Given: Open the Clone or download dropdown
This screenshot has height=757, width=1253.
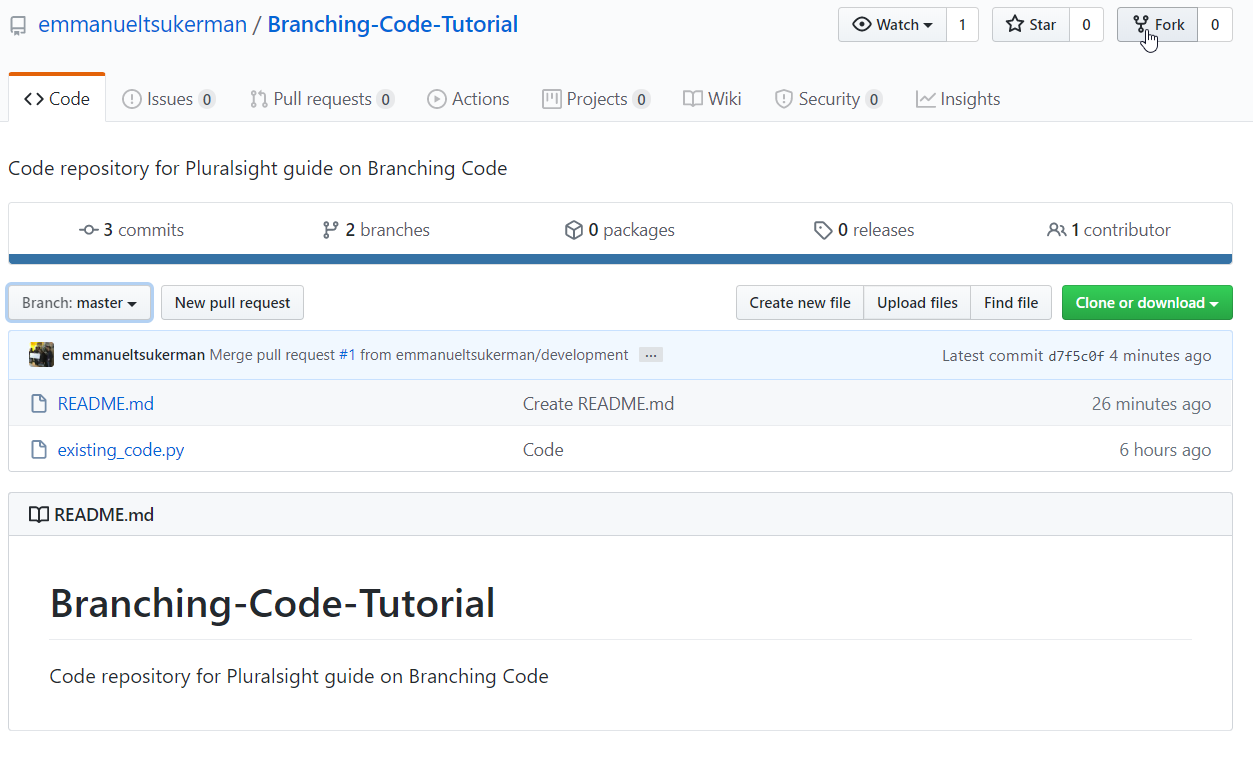Looking at the screenshot, I should [x=1147, y=303].
